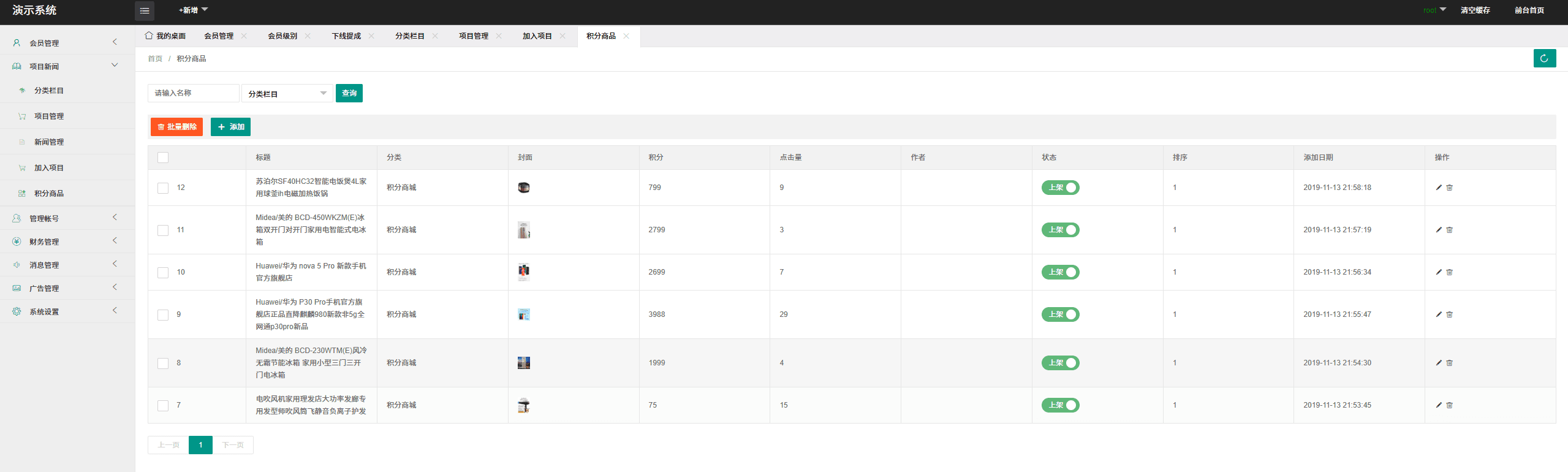The height and width of the screenshot is (472, 1568).
Task: Check the checkbox for row 12
Action: 163,188
